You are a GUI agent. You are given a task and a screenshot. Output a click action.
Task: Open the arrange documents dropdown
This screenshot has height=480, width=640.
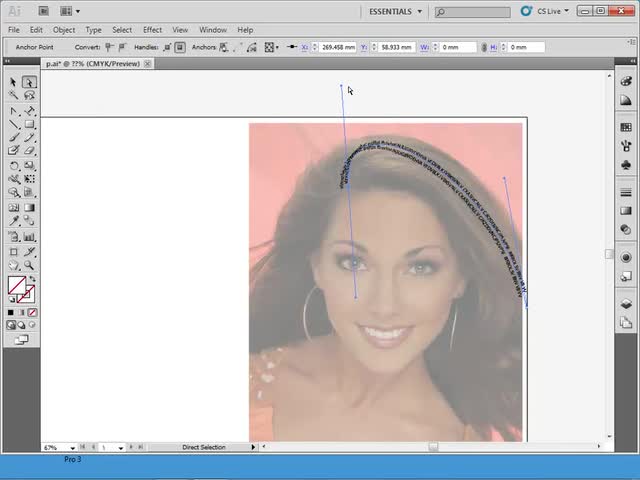[x=71, y=11]
